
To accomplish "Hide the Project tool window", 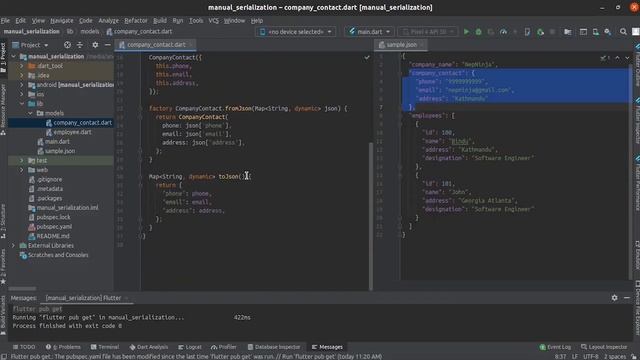I will tap(107, 45).
